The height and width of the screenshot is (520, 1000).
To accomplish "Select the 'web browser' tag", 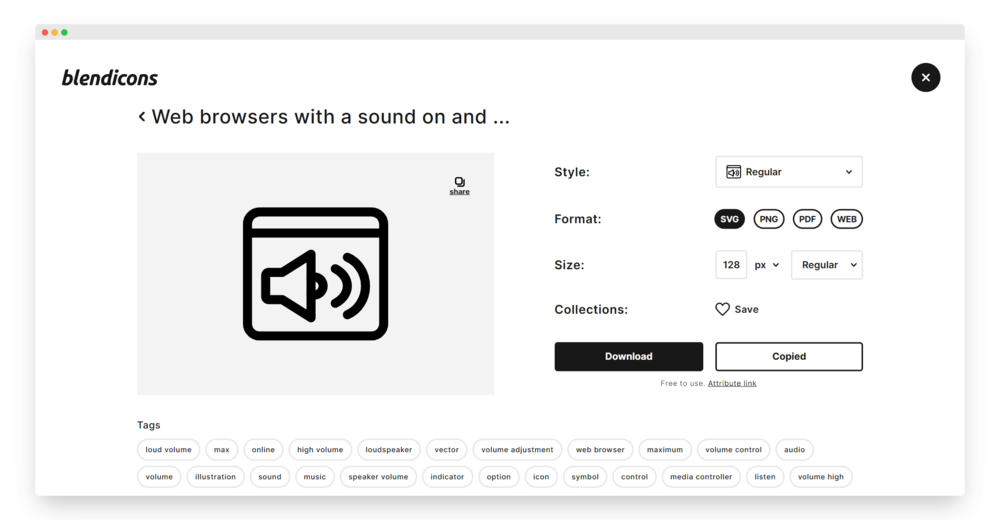I will [600, 450].
